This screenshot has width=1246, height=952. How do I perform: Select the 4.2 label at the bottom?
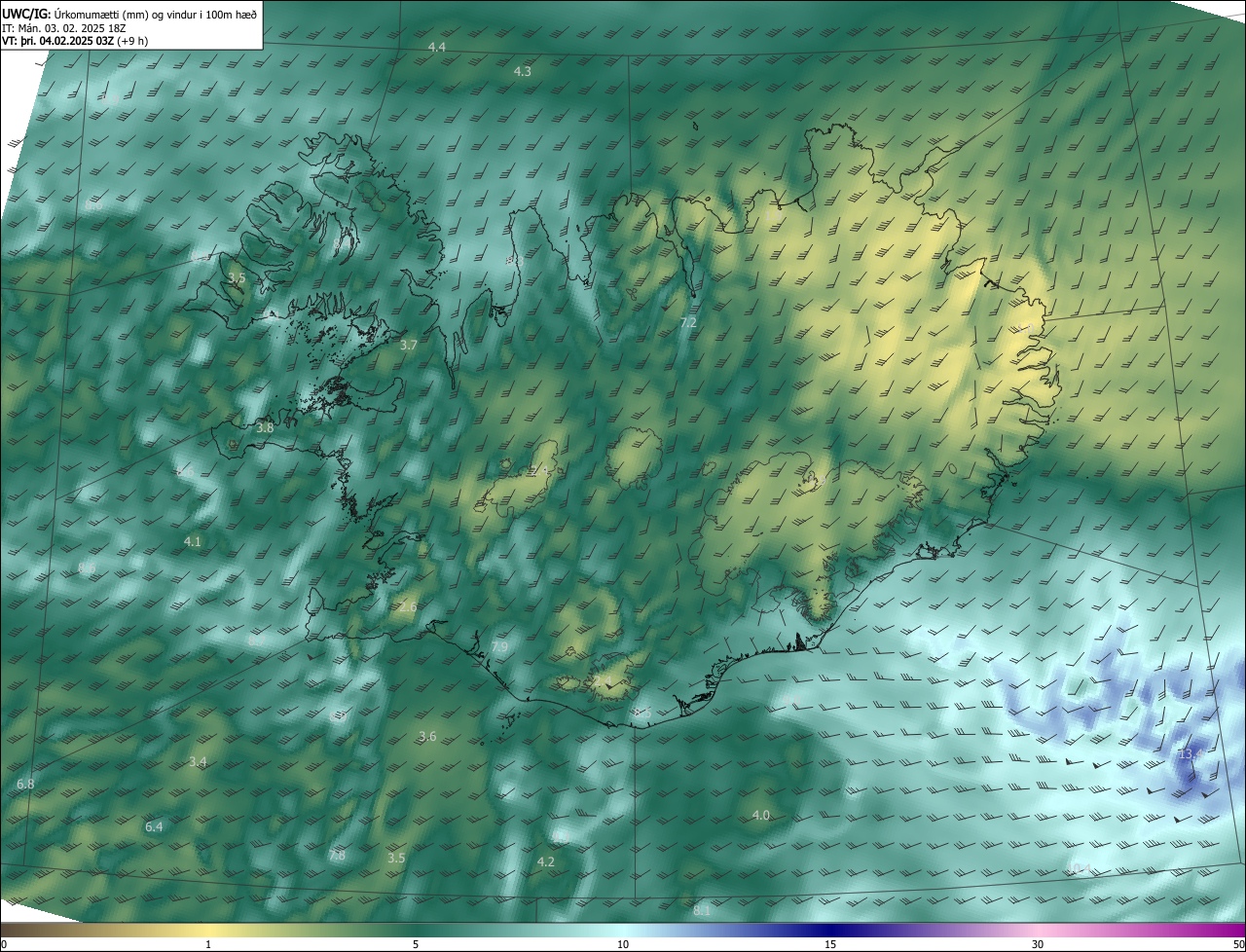pos(546,862)
